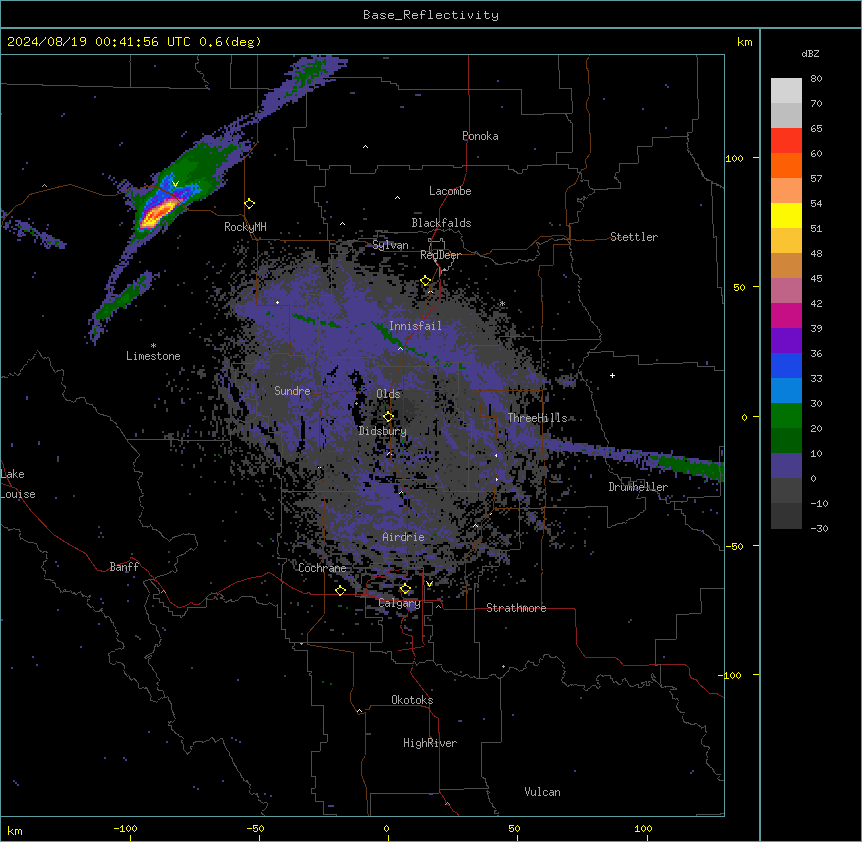Pick the orange 60-57 dBZ legend swatch
862x842 pixels.
tap(786, 165)
